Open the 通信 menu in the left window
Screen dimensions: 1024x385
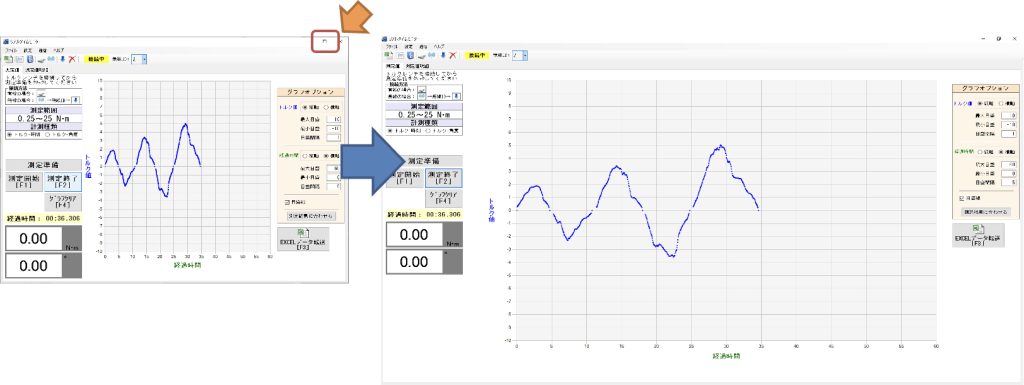coord(43,50)
